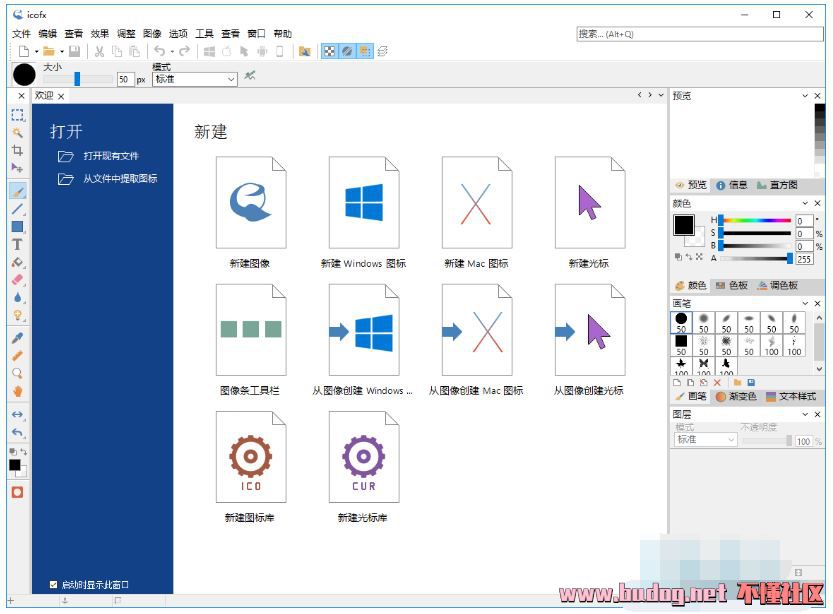This screenshot has height=614, width=833.
Task: Click the image folder icon in toolbar
Action: coord(304,51)
